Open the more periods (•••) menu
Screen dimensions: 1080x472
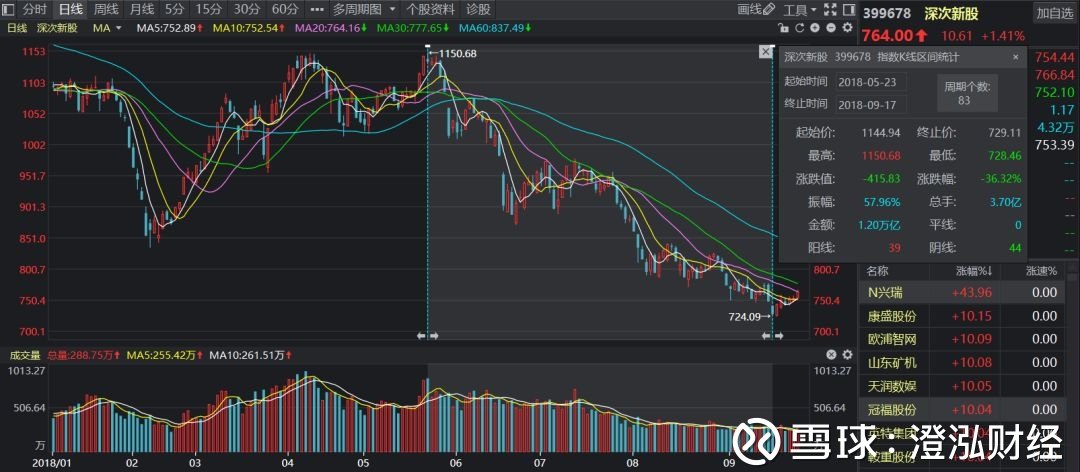[x=317, y=10]
